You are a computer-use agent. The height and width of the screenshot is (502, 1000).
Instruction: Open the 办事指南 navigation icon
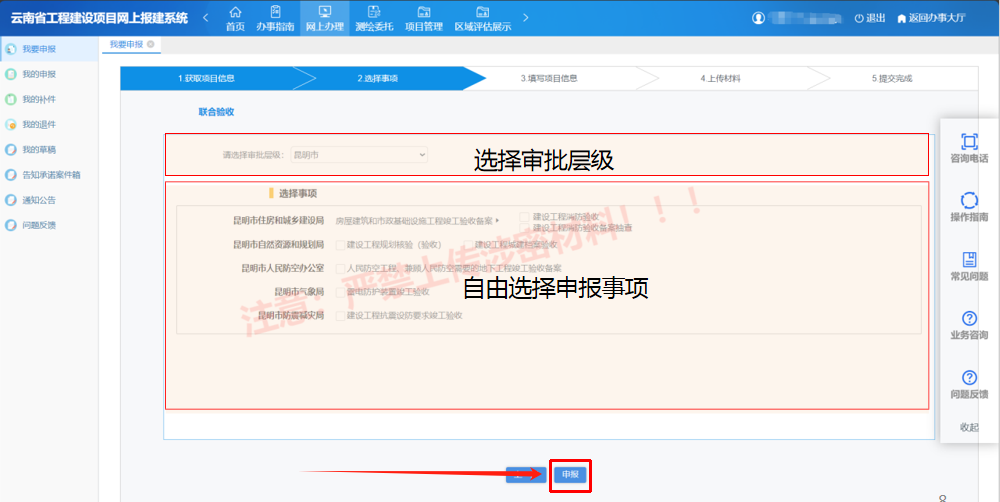pyautogui.click(x=276, y=12)
